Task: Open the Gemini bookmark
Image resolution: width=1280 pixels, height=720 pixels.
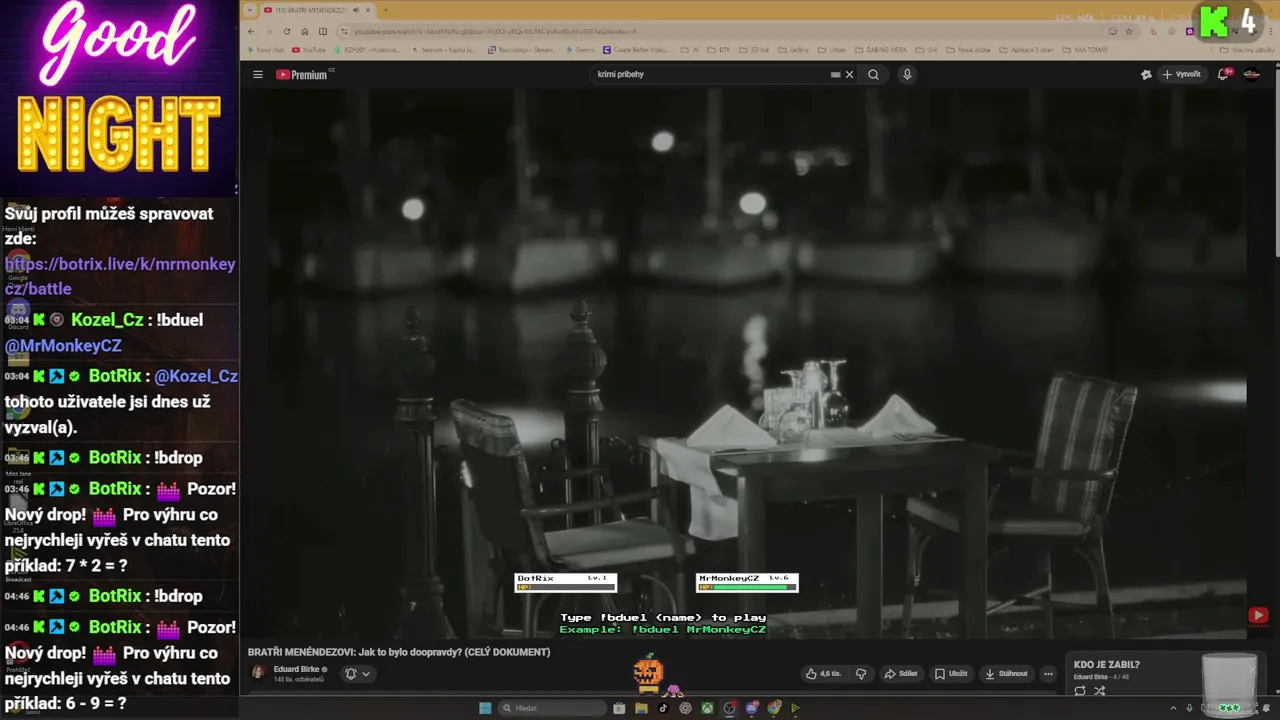Action: coord(581,50)
